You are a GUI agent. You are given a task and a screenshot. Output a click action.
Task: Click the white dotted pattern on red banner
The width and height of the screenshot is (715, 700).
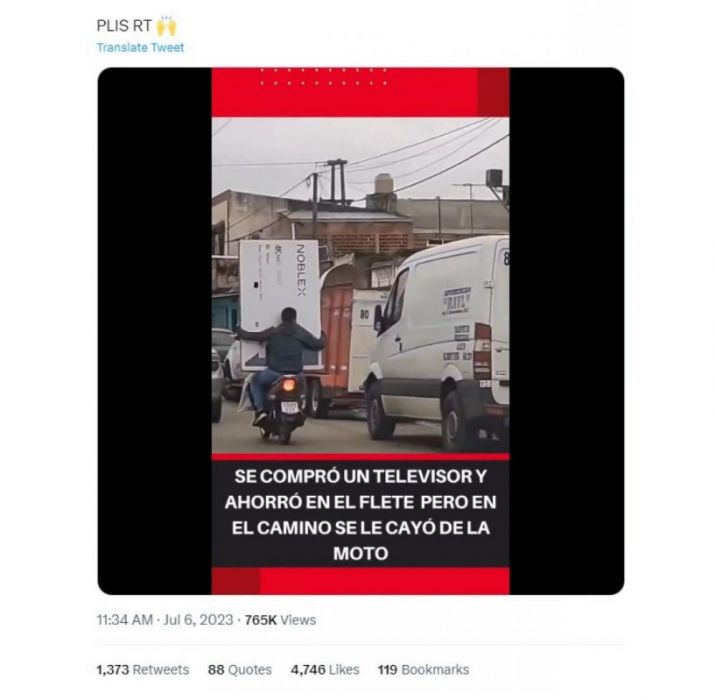pyautogui.click(x=323, y=77)
